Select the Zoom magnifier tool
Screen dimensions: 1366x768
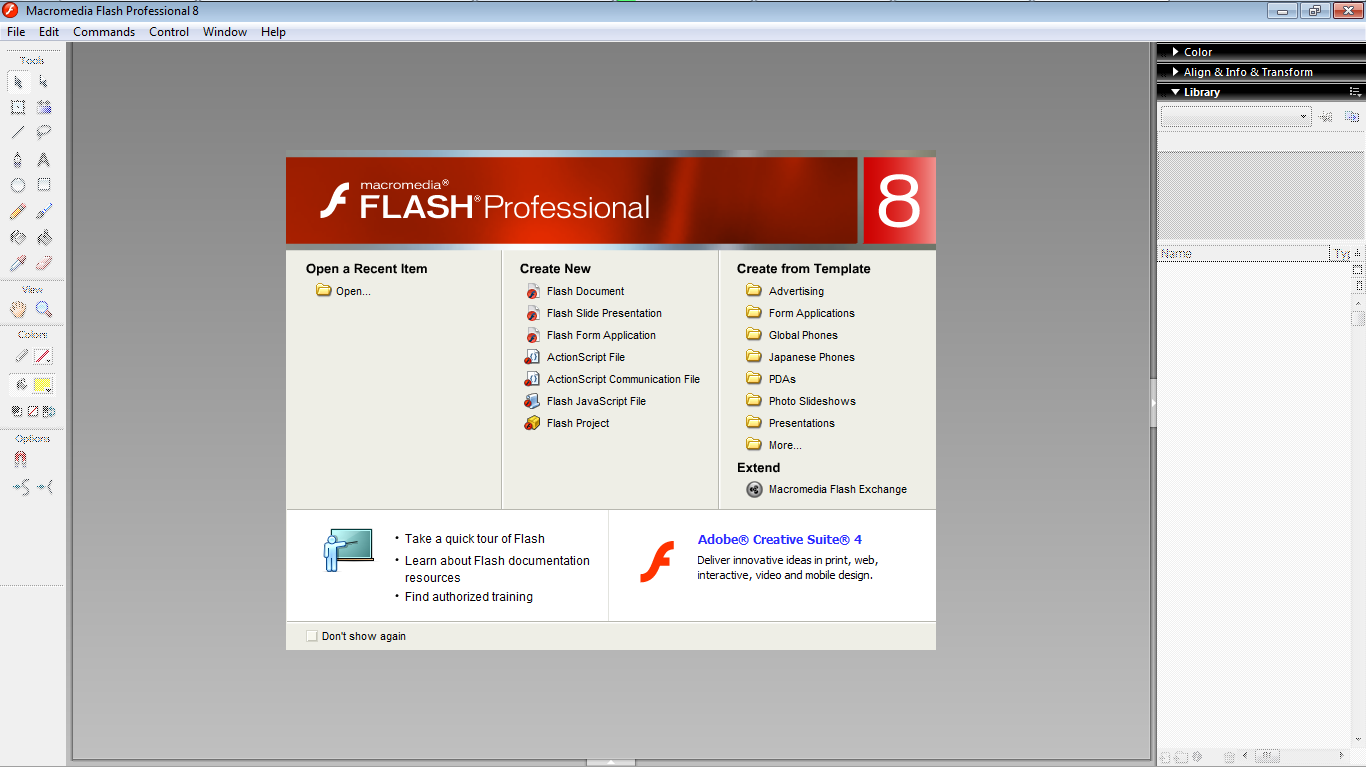[x=44, y=309]
